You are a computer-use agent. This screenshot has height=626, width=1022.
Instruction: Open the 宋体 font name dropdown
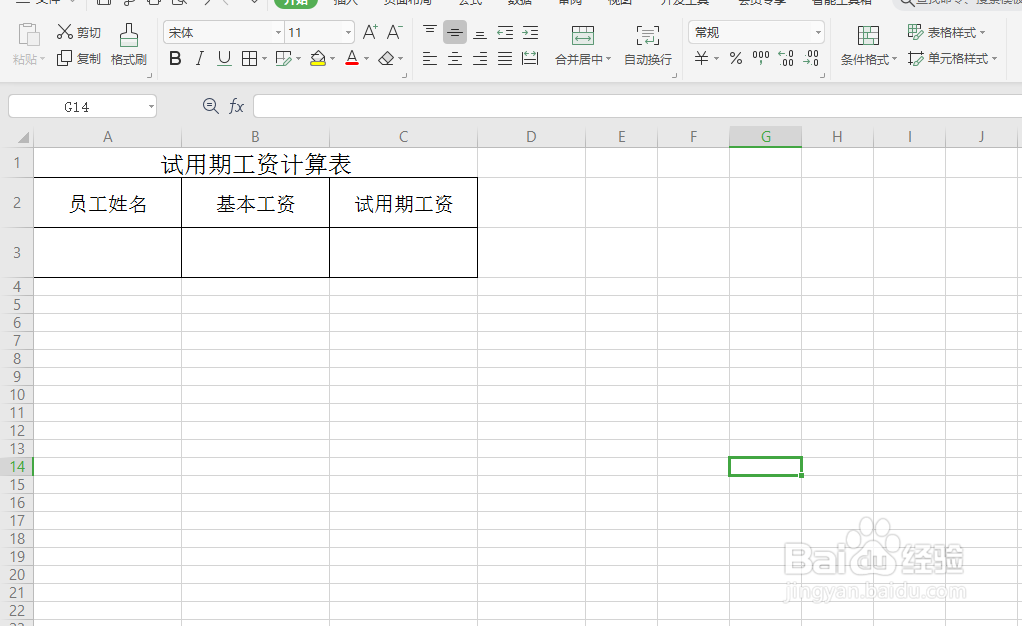[x=278, y=32]
